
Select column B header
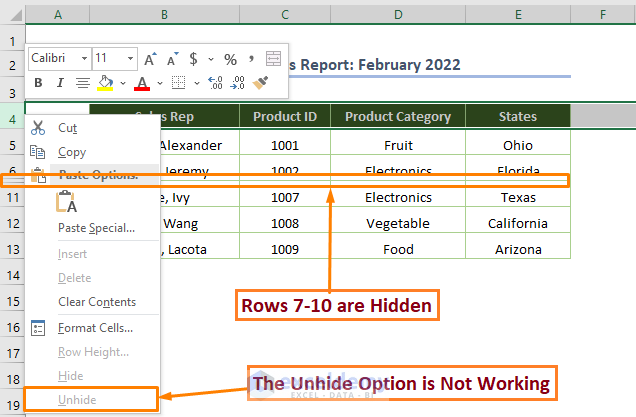164,15
